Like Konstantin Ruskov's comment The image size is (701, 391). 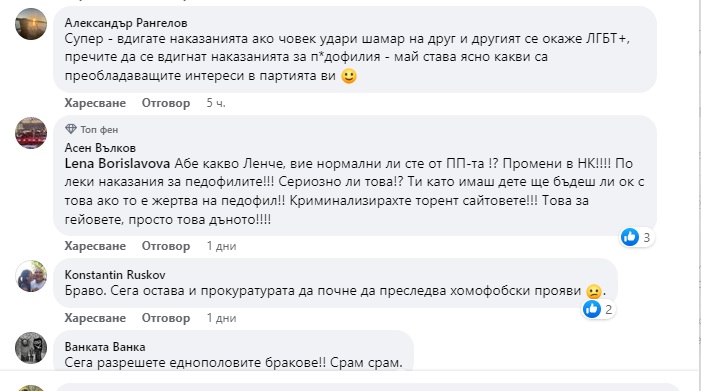(x=95, y=318)
